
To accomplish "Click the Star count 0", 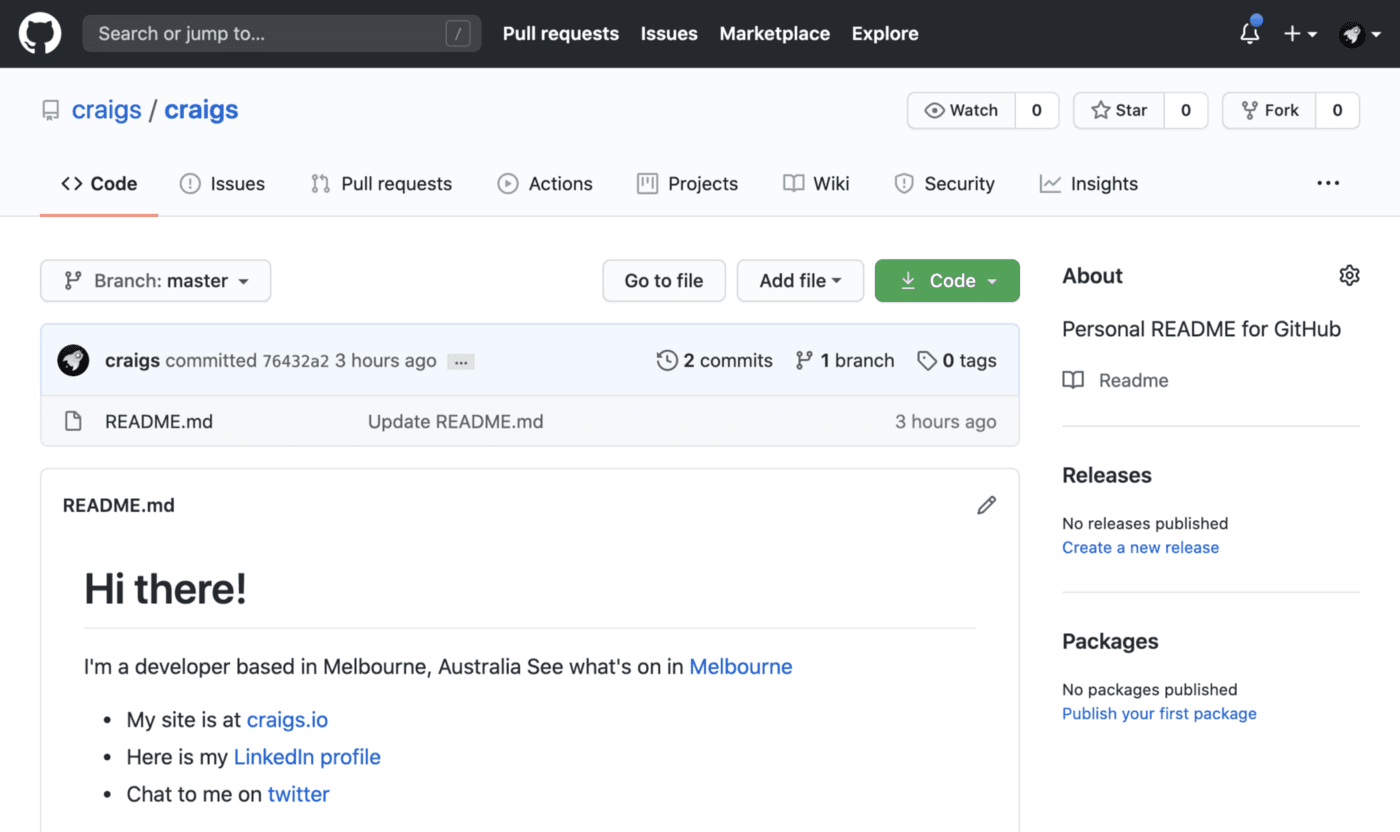I will 1186,111.
